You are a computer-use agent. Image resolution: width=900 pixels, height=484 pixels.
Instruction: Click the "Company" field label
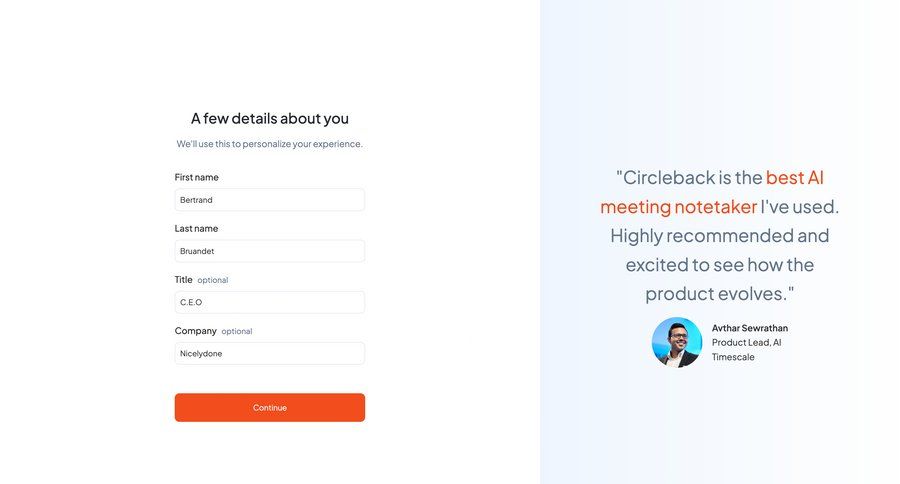(196, 331)
